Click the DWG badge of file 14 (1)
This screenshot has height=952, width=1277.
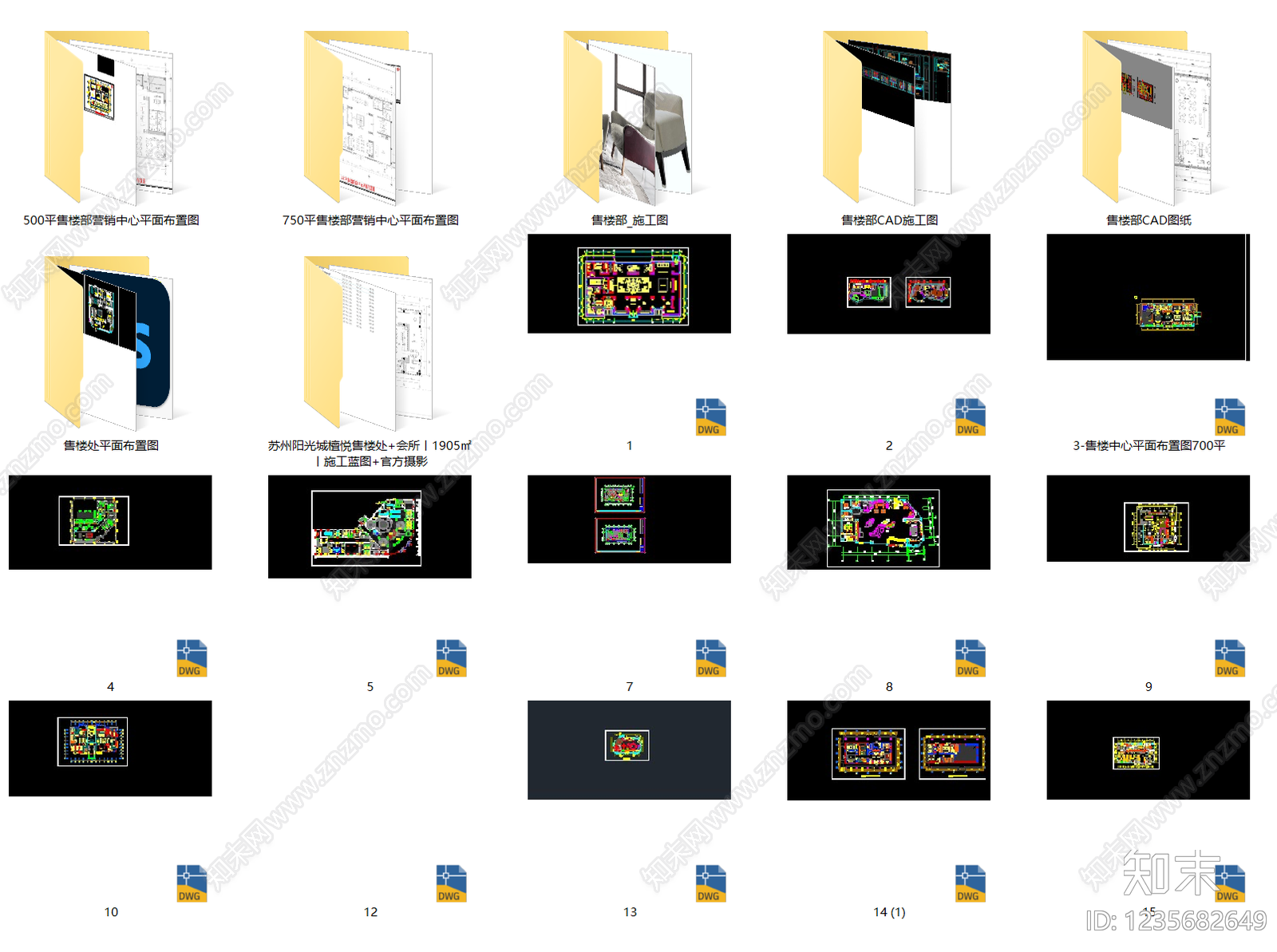point(970,883)
